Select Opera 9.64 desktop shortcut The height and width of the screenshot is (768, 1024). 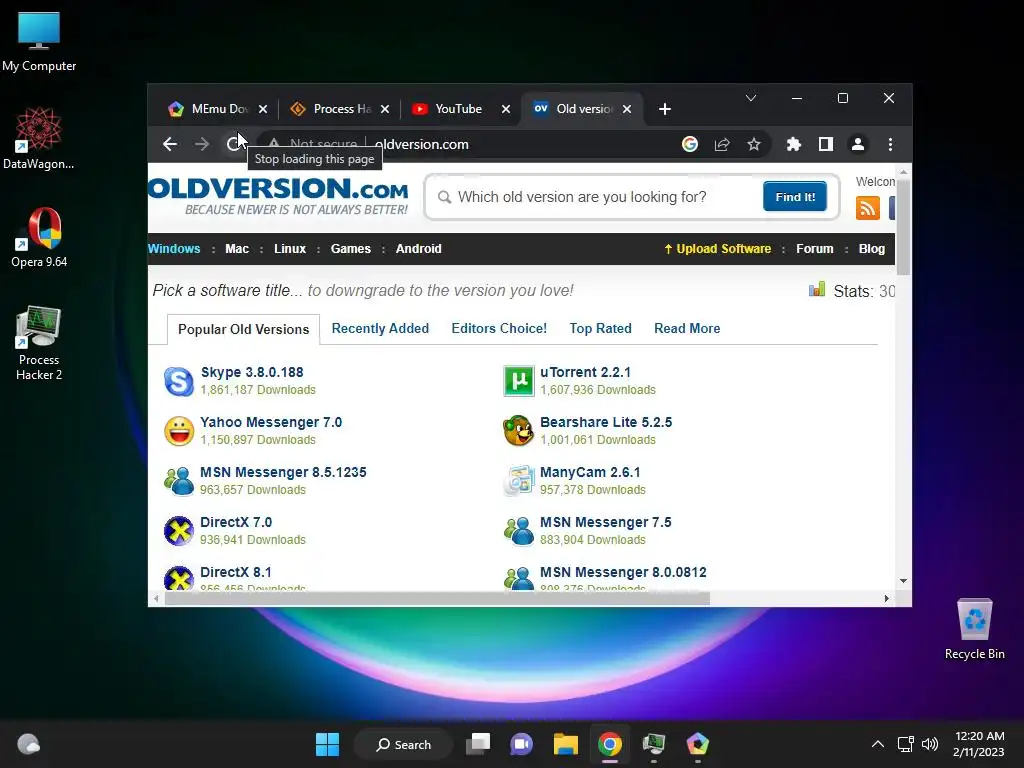tap(39, 238)
